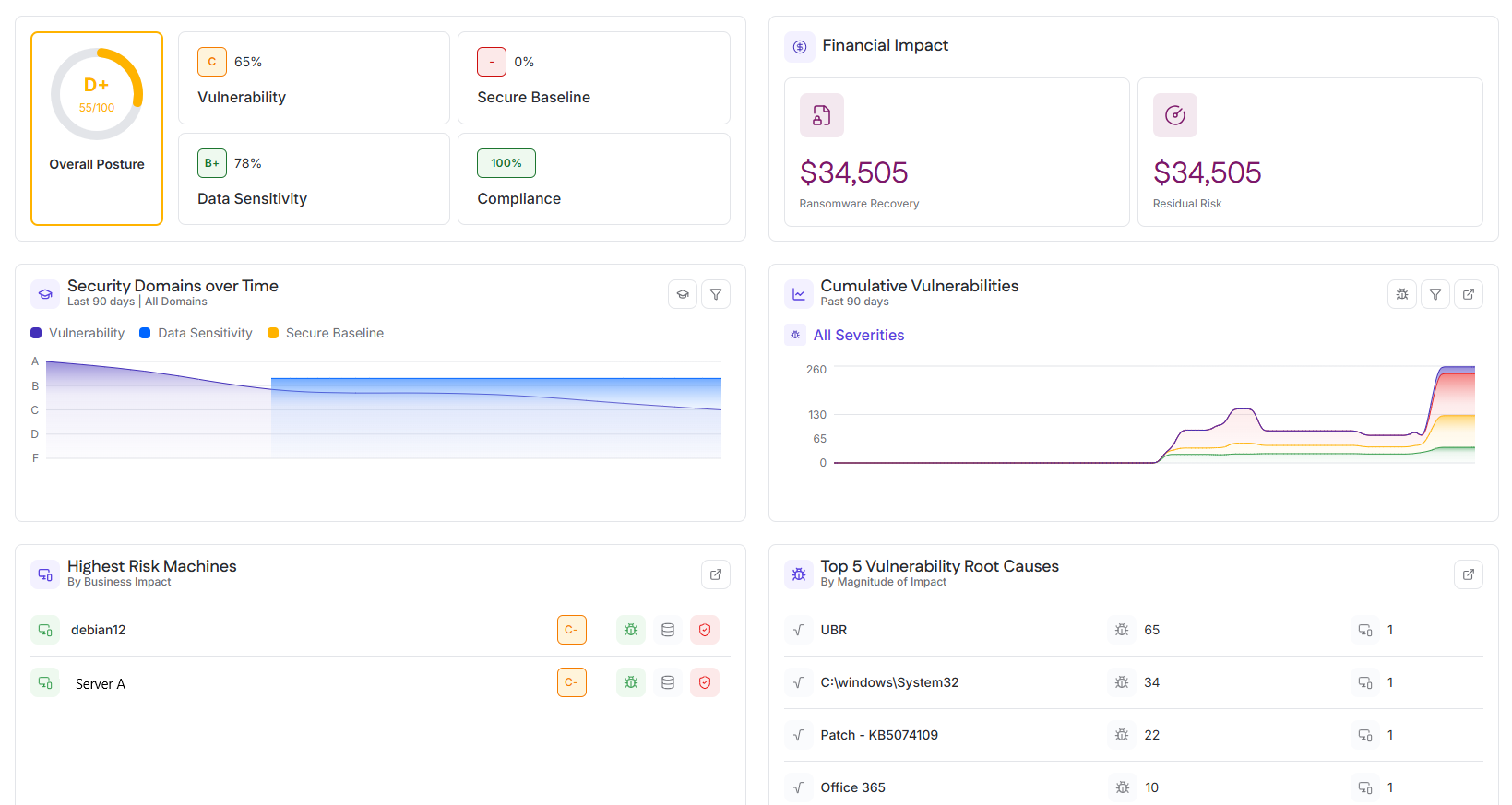Click the red shield icon for debian12
Image resolution: width=1512 pixels, height=805 pixels.
point(705,630)
